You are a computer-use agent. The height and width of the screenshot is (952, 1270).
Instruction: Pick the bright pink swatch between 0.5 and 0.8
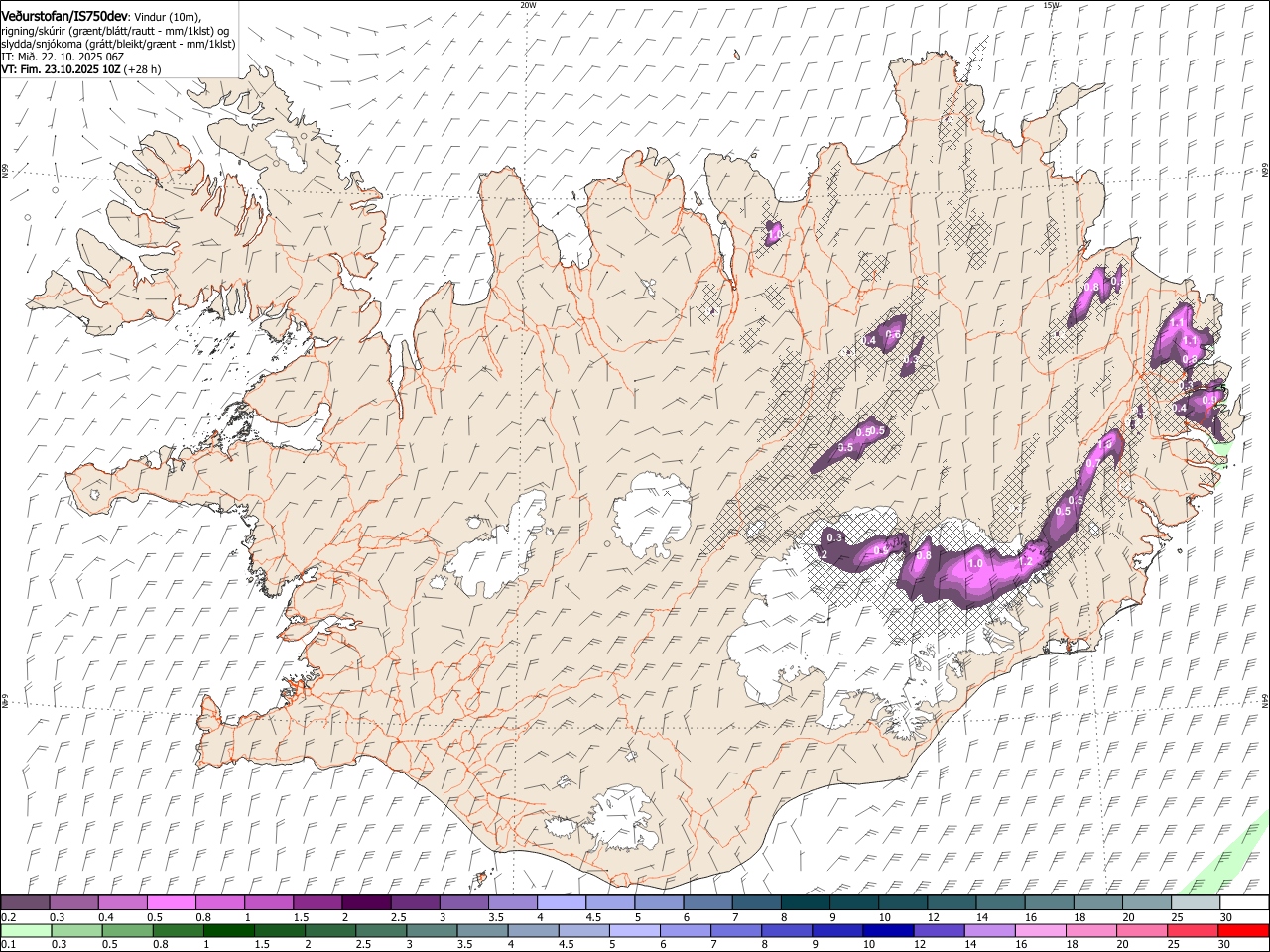tap(172, 902)
